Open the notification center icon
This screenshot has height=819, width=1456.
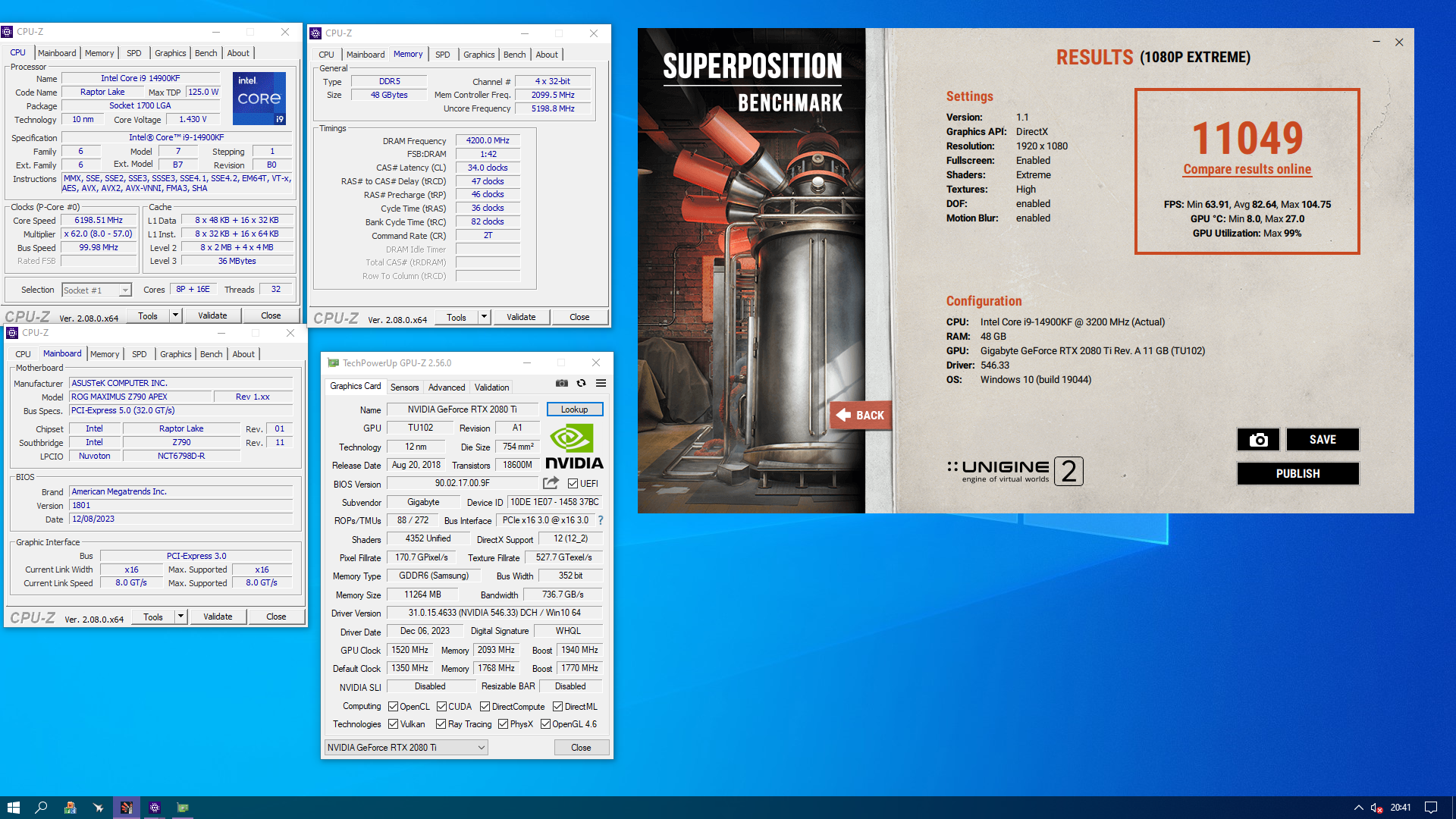1431,808
